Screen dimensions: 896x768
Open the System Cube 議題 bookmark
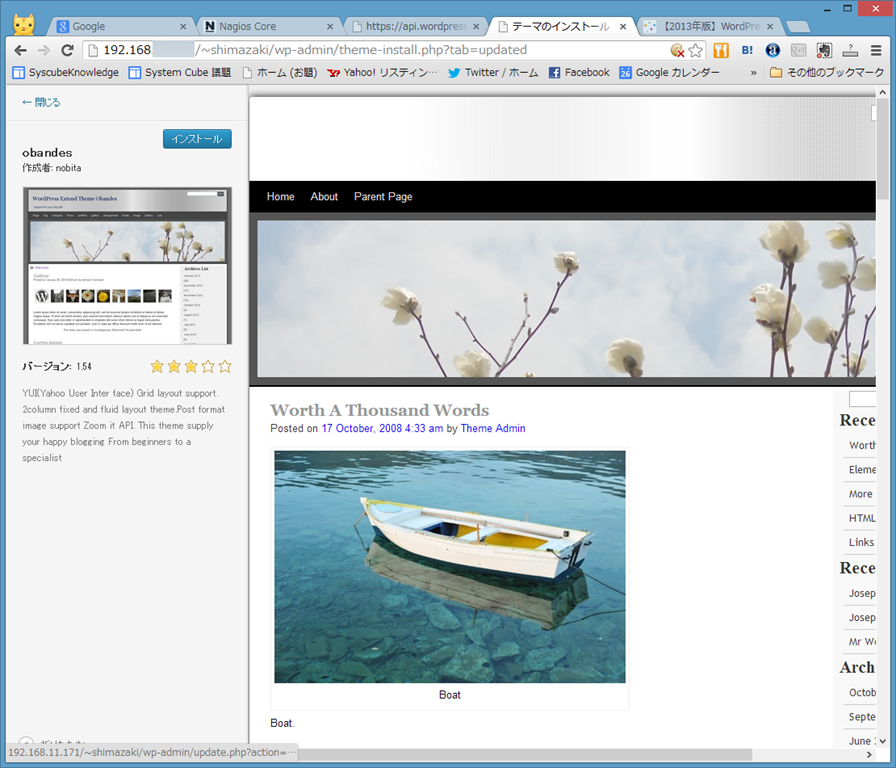179,73
